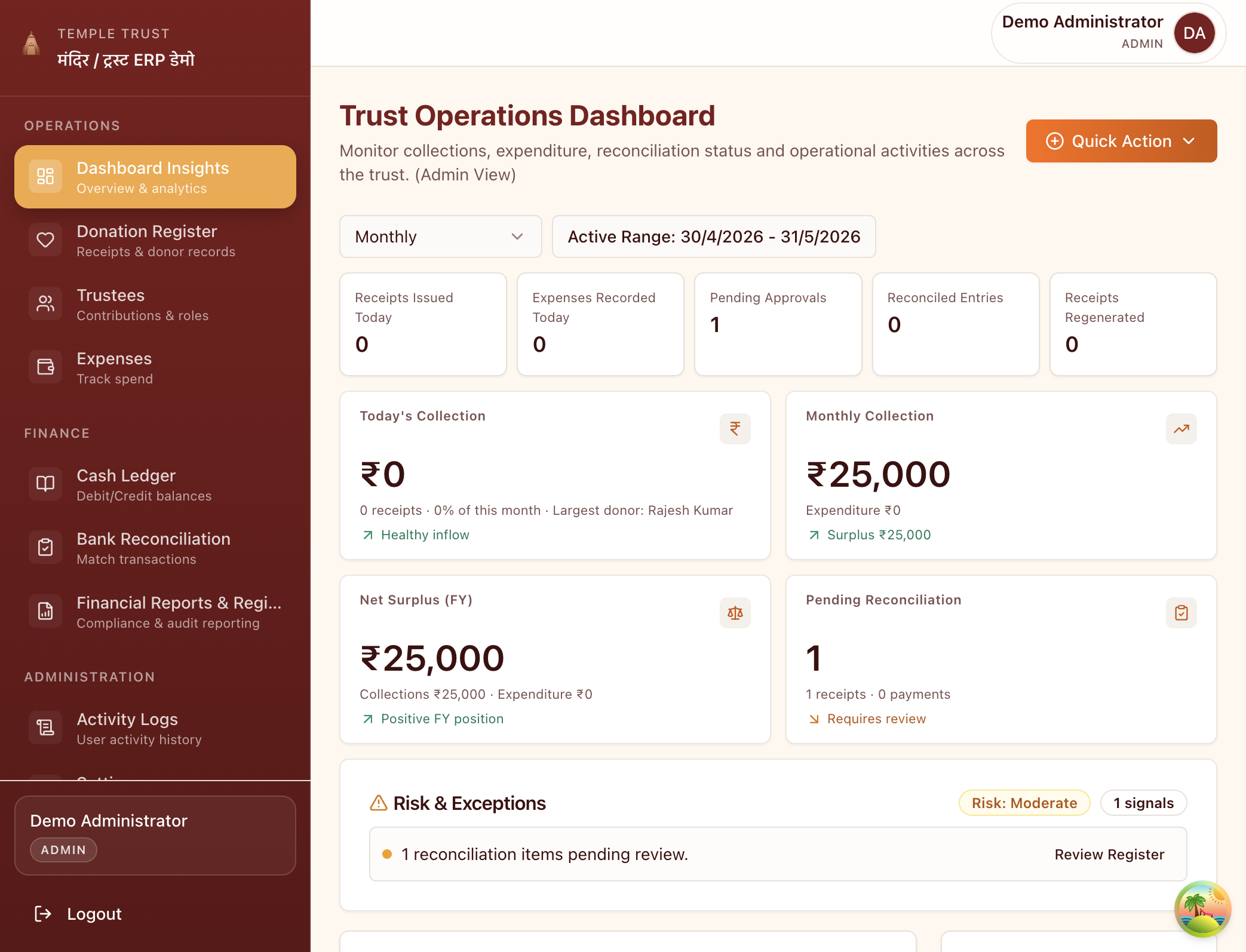1246x952 pixels.
Task: Select Reconciled Entries stat card
Action: [956, 324]
